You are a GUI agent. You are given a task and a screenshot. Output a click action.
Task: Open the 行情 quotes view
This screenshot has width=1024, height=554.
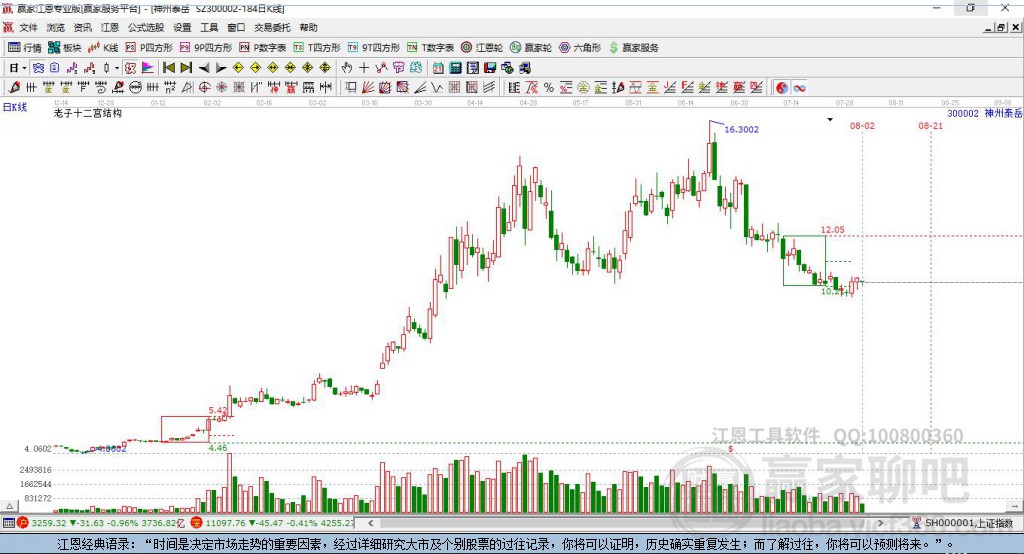click(x=24, y=48)
